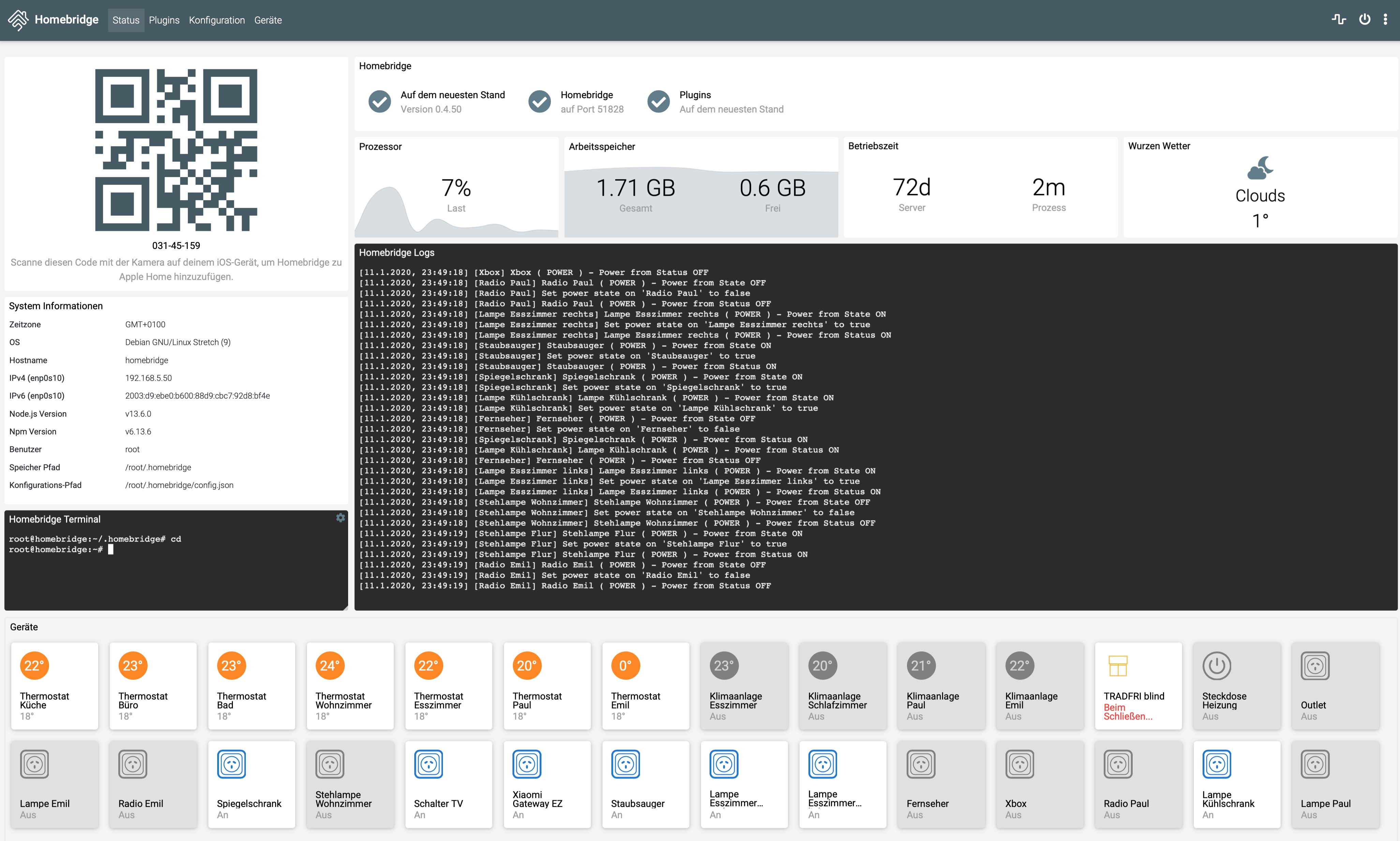Switch to the Konfiguration tab
Screen dimensions: 1400x841
point(217,20)
